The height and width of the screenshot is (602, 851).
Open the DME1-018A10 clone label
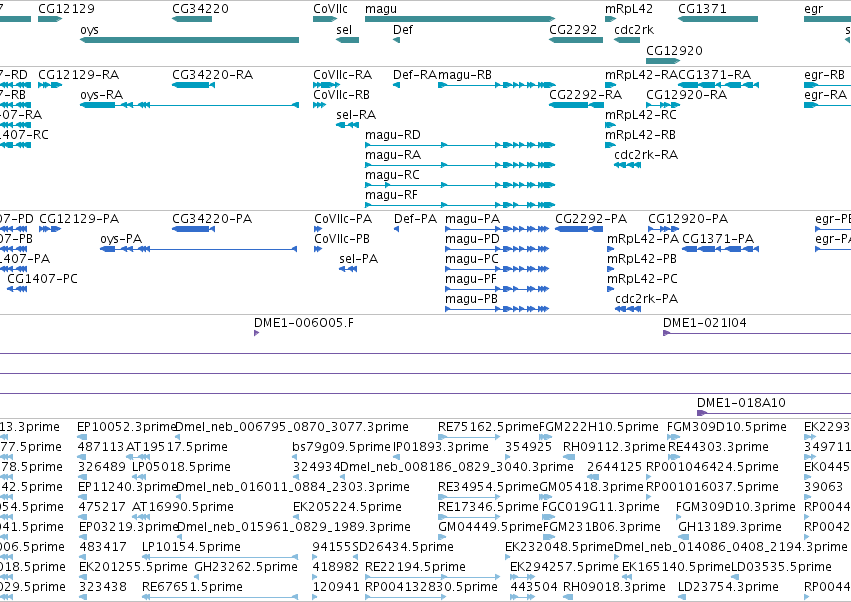pyautogui.click(x=741, y=403)
